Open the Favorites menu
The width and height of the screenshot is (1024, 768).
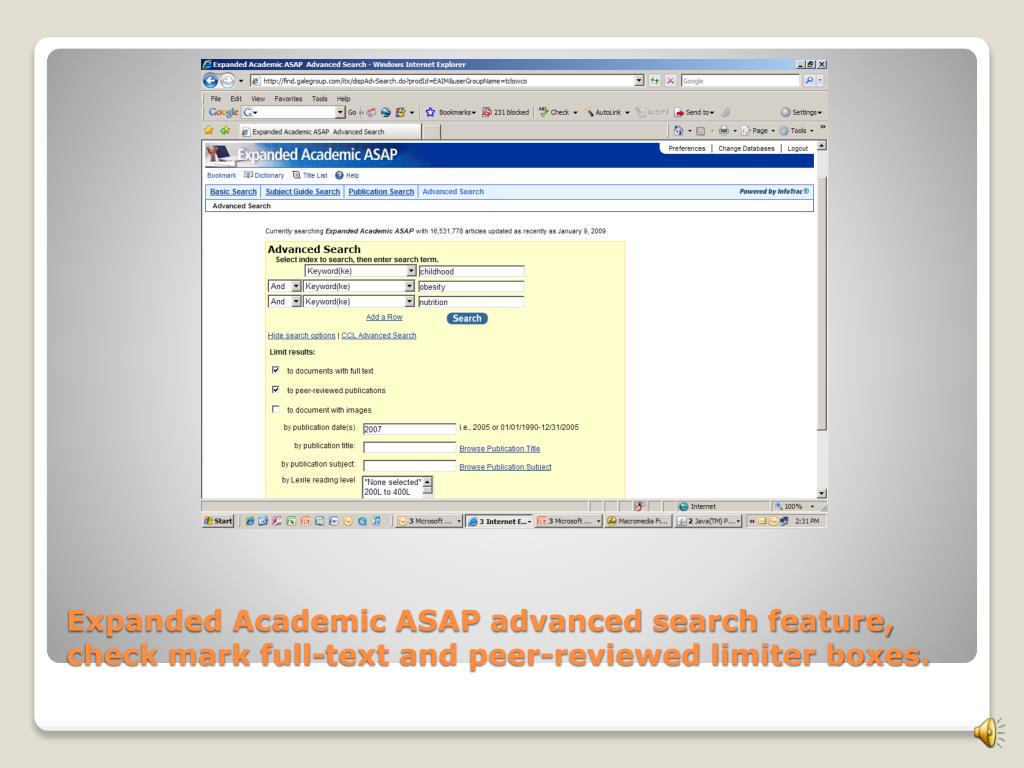(x=288, y=99)
